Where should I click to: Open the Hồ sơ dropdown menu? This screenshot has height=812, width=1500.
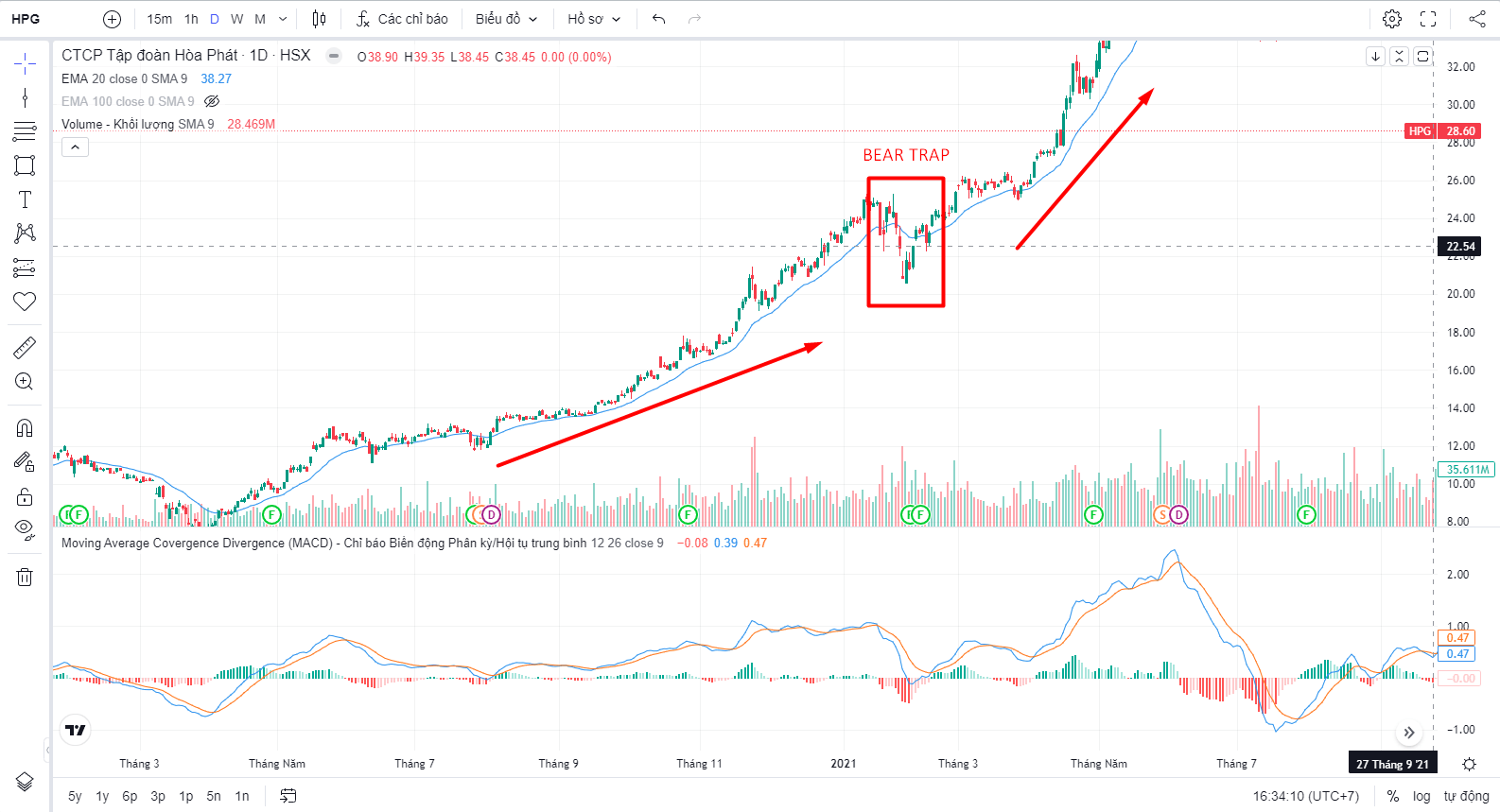(594, 19)
